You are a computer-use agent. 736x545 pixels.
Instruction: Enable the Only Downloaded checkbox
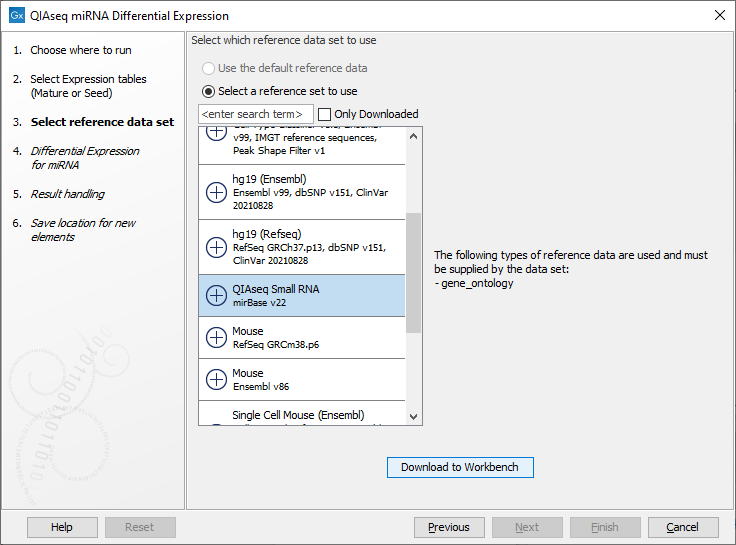pyautogui.click(x=324, y=114)
